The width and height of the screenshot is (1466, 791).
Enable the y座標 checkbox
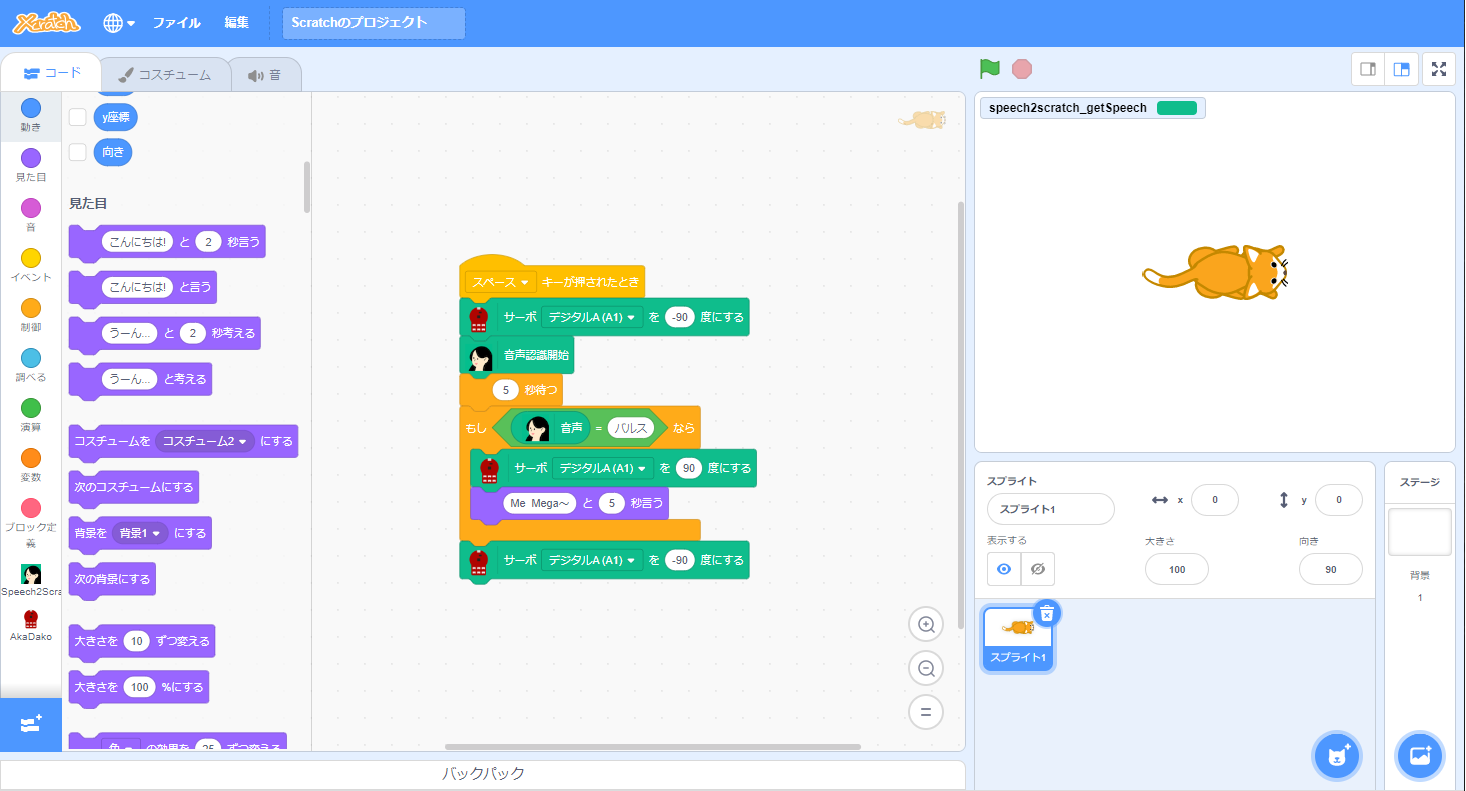click(77, 117)
